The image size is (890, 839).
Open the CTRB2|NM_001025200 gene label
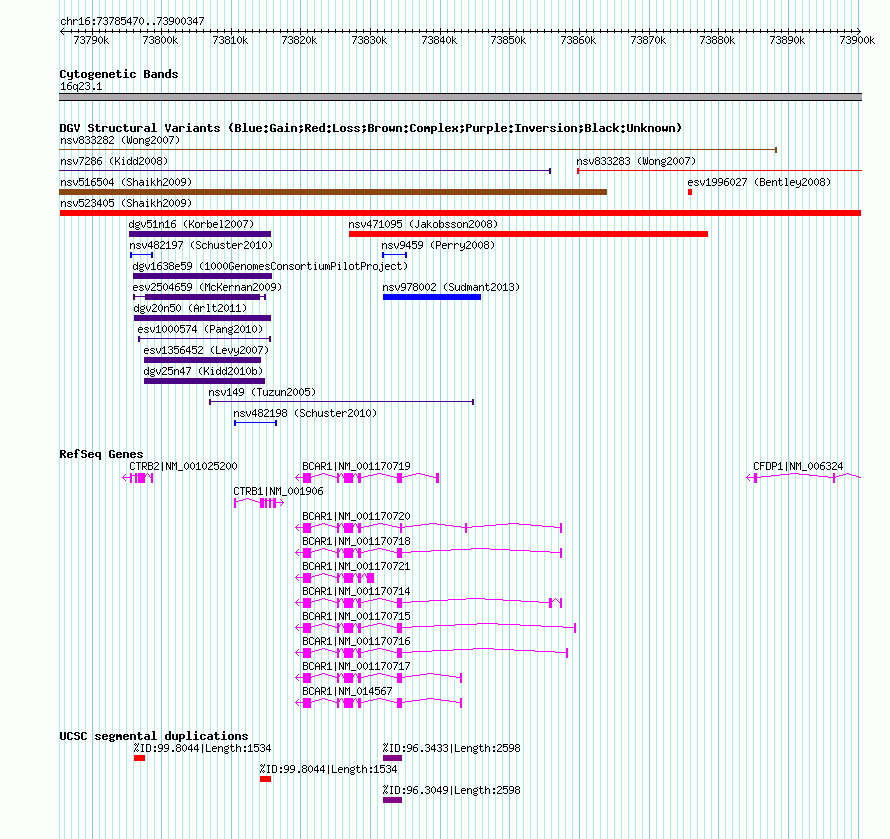coord(183,466)
